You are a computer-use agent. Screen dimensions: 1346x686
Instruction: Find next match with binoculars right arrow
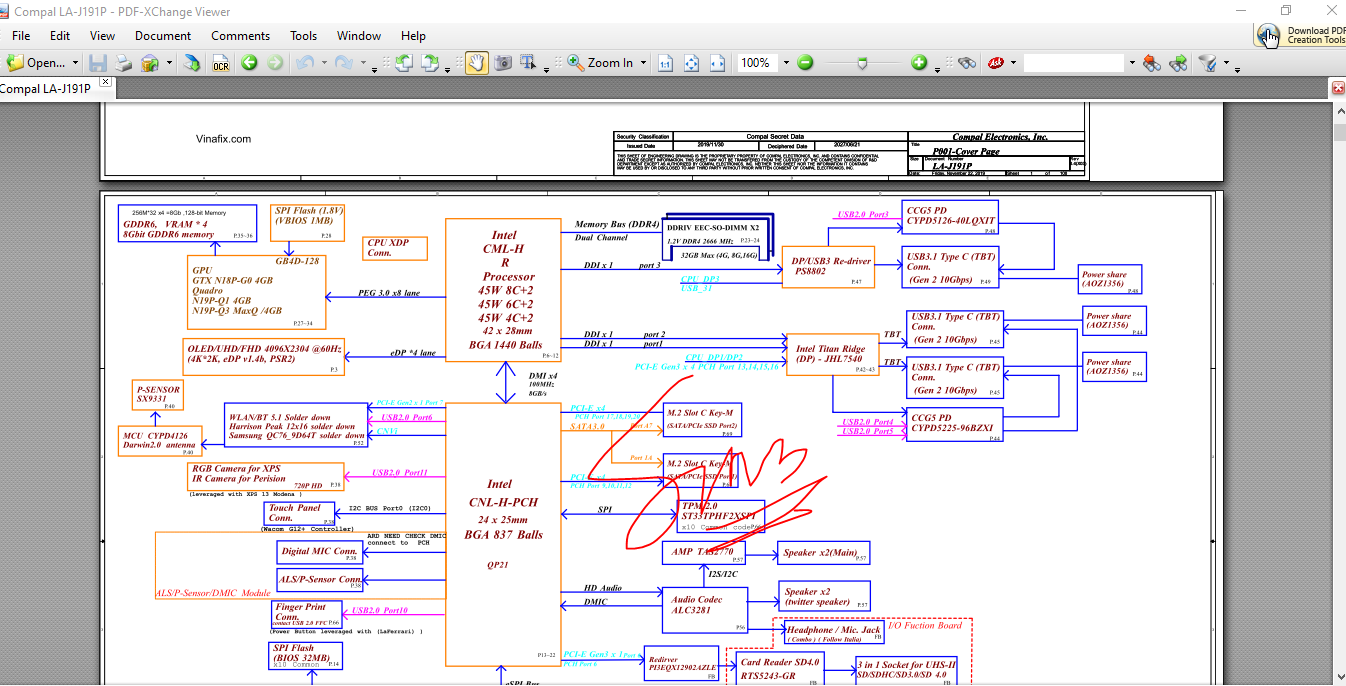coord(1178,63)
